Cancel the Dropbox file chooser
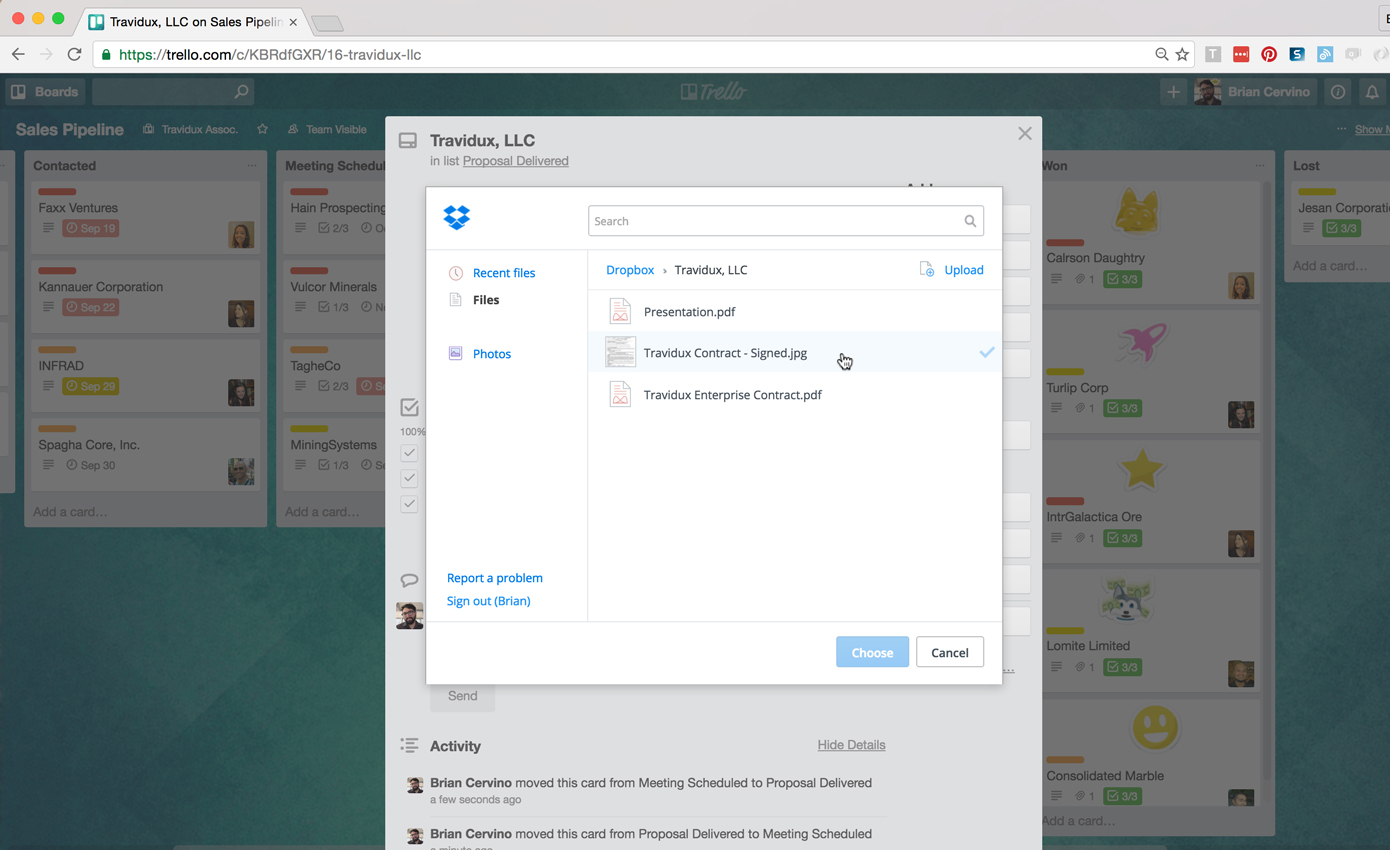This screenshot has height=850, width=1390. tap(949, 653)
